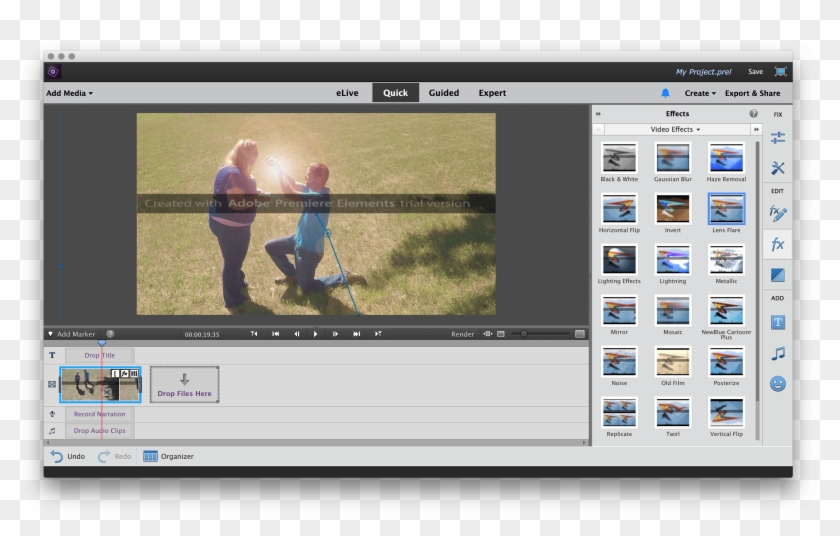Screen dimensions: 840x536
Task: Click the fullscreen monitor icon near Save
Action: [781, 72]
